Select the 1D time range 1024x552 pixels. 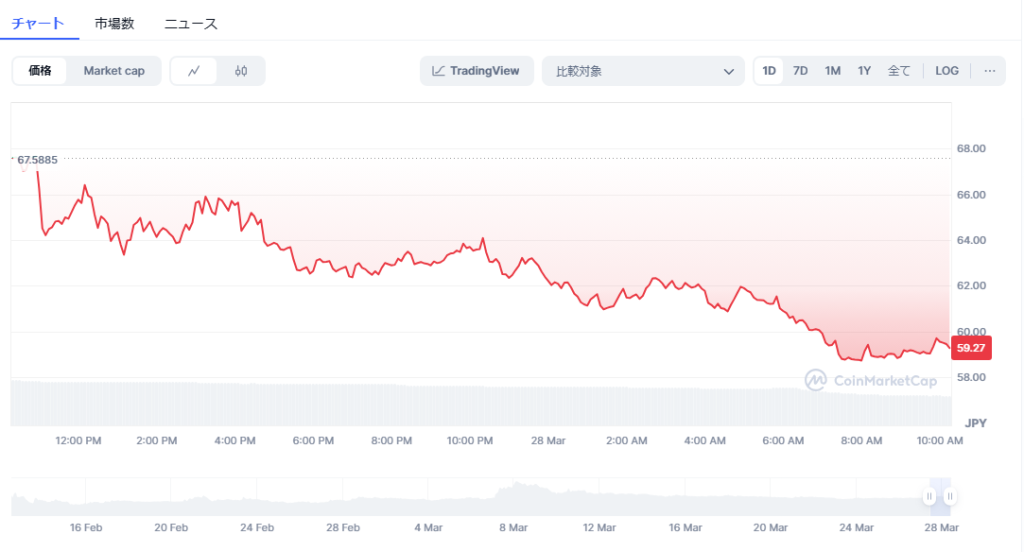(x=769, y=71)
